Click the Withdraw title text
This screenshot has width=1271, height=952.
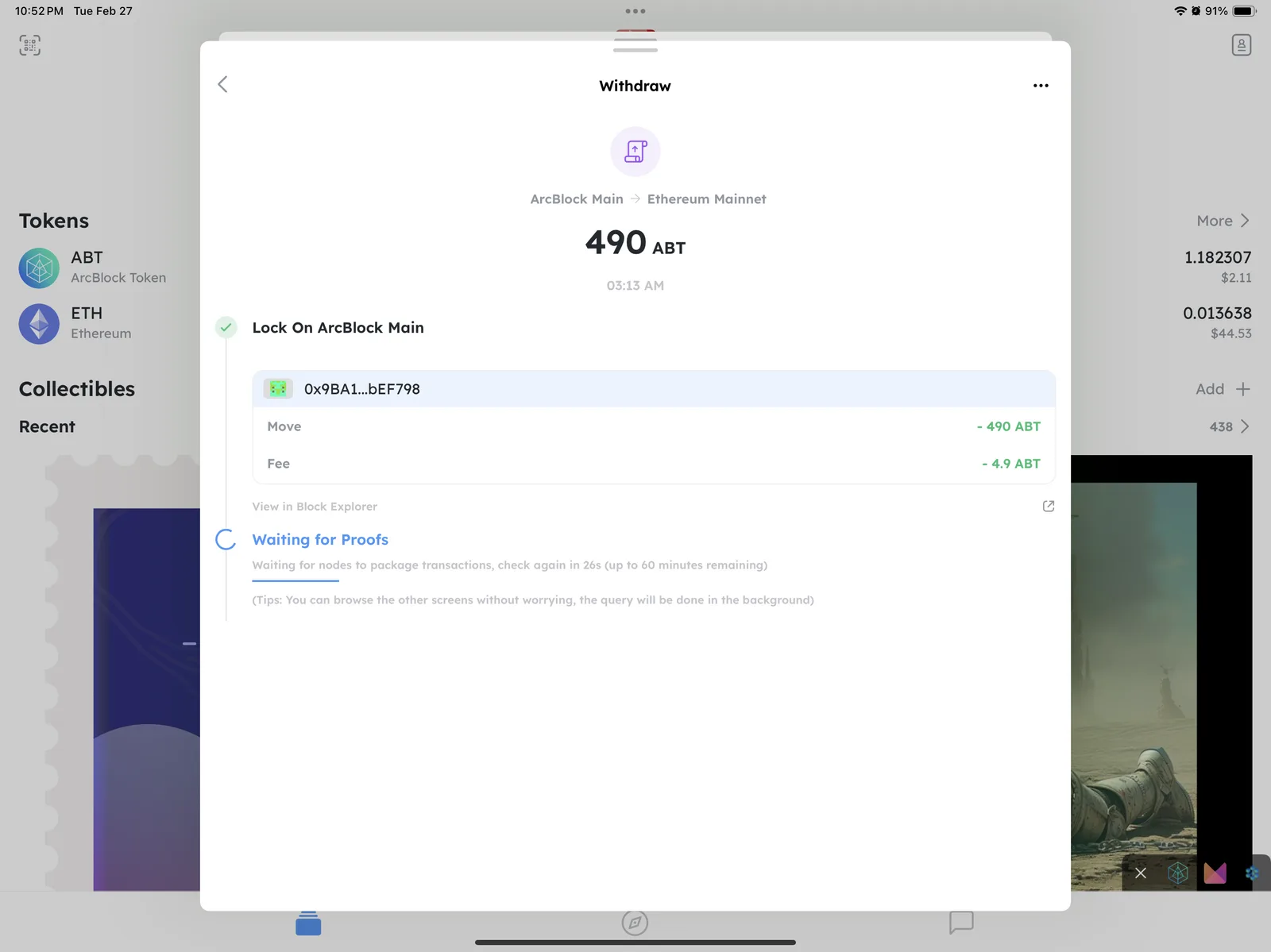coord(635,86)
